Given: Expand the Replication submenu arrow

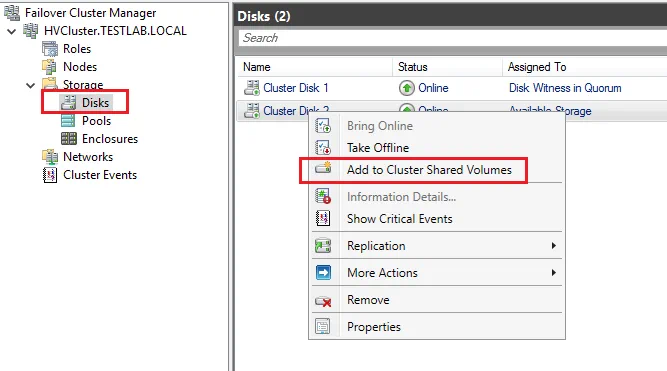Looking at the screenshot, I should (553, 245).
